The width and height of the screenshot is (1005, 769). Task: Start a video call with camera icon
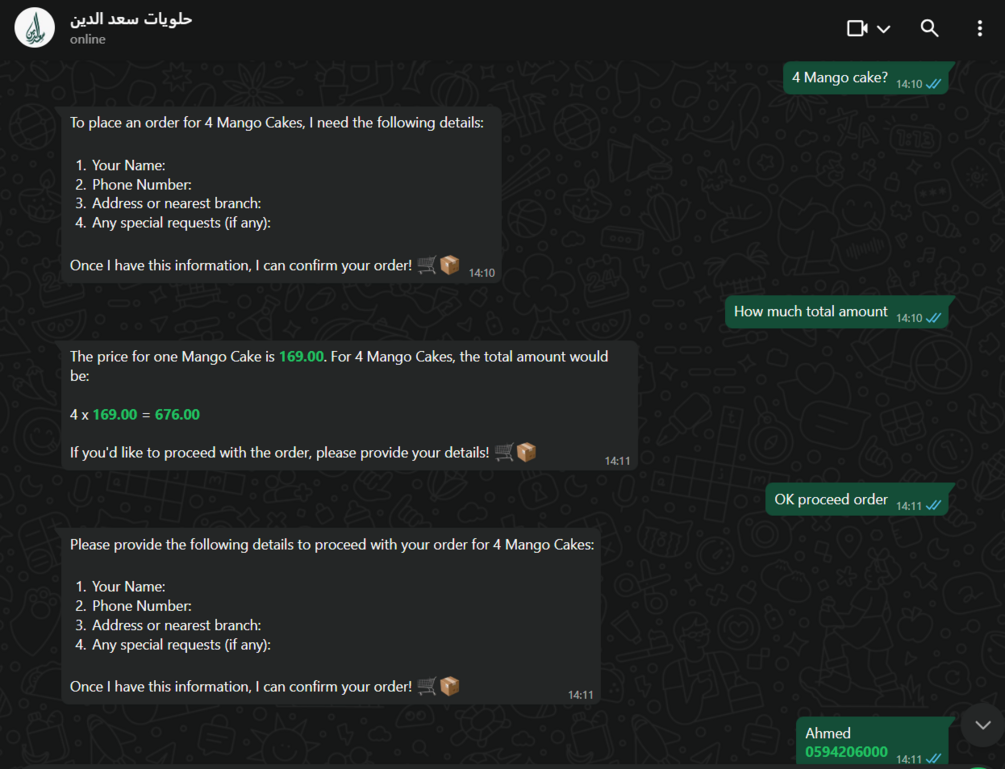coord(857,28)
